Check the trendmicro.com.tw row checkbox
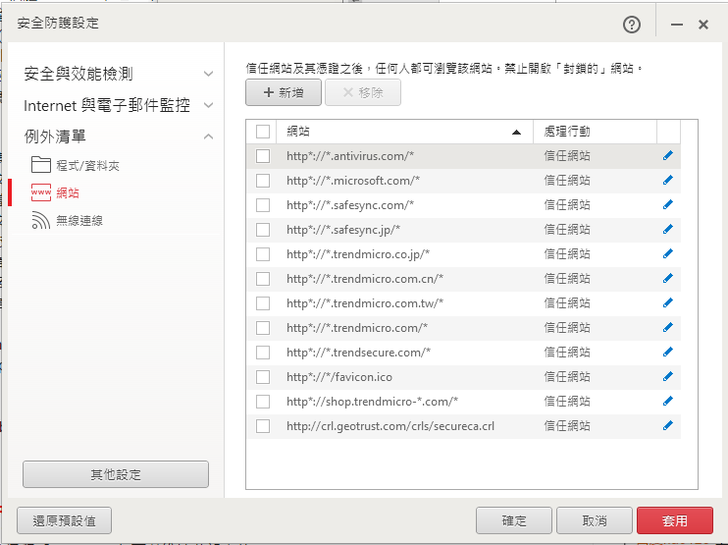The width and height of the screenshot is (728, 545). click(263, 304)
